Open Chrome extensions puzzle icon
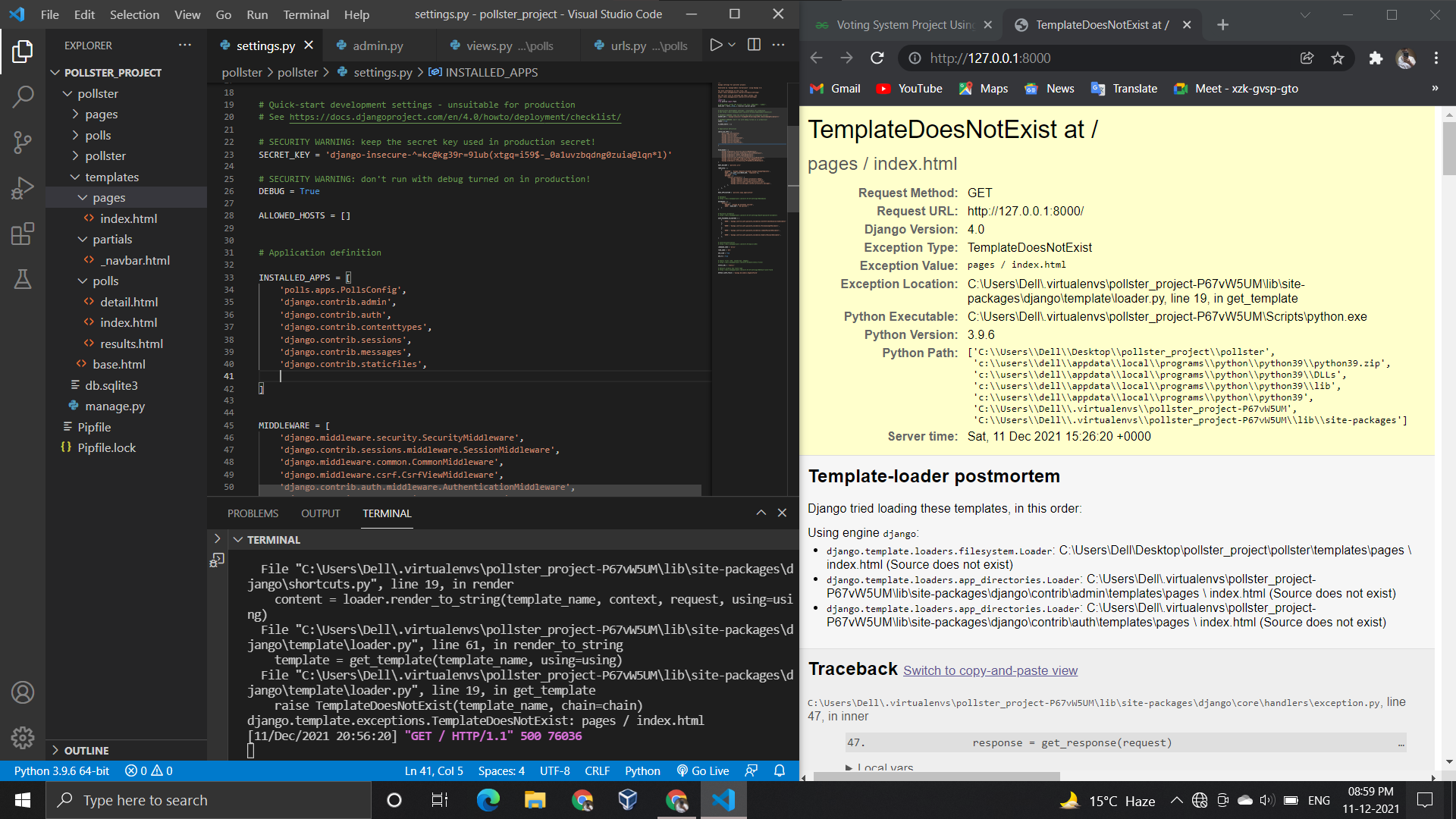1456x819 pixels. click(x=1375, y=58)
